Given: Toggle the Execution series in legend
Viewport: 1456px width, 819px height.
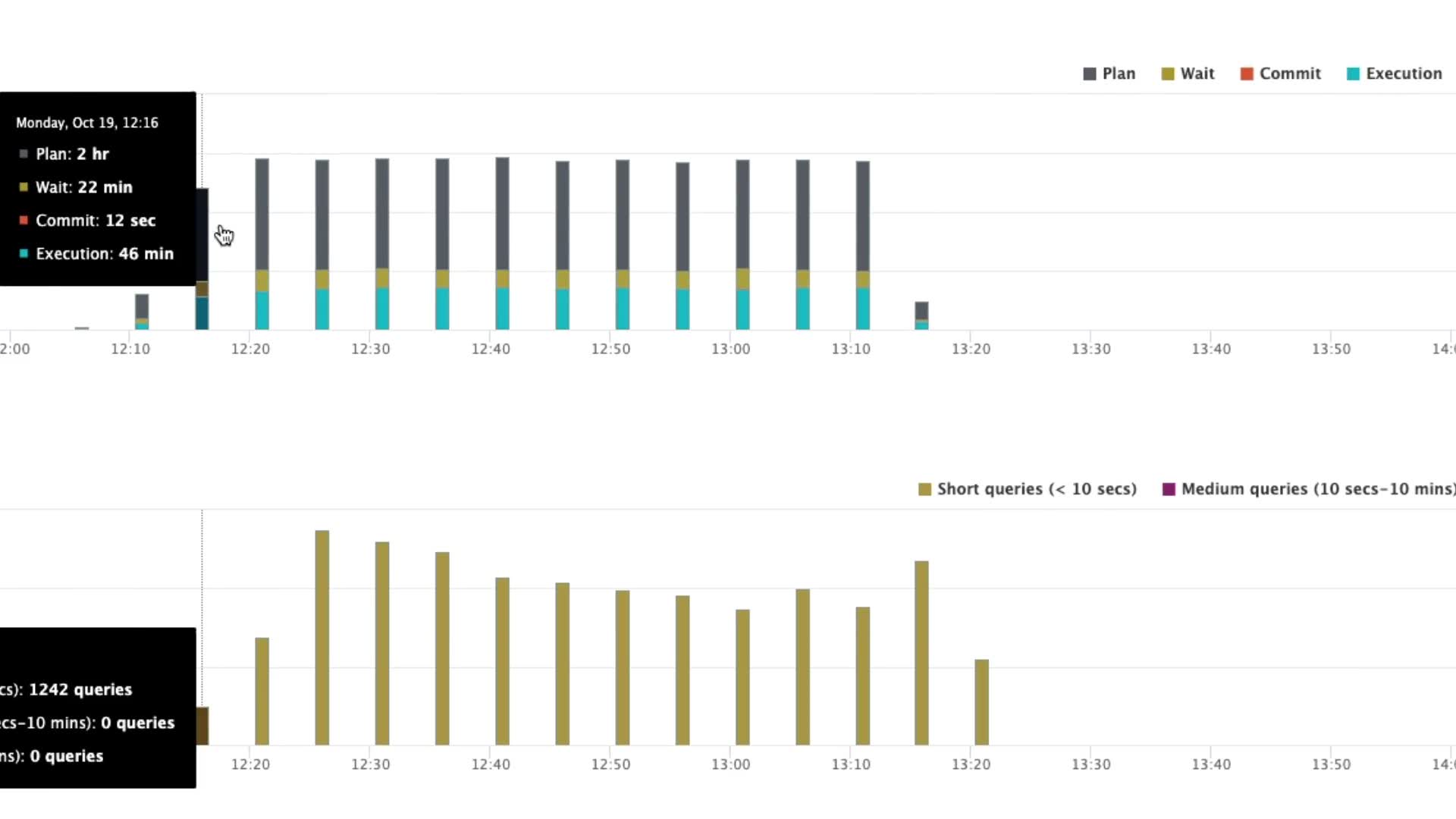Looking at the screenshot, I should pyautogui.click(x=1403, y=74).
